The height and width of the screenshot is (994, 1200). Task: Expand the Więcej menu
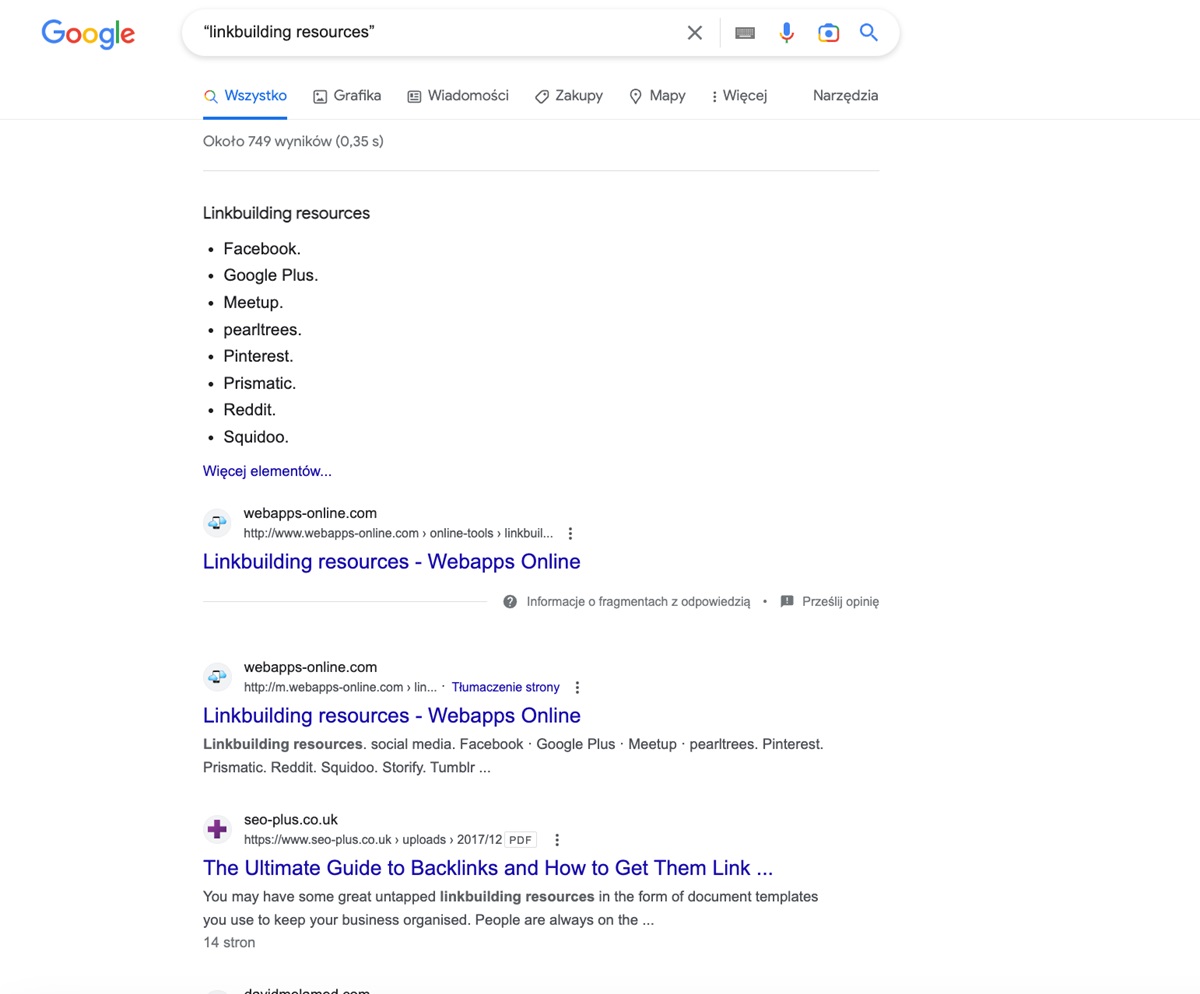739,96
